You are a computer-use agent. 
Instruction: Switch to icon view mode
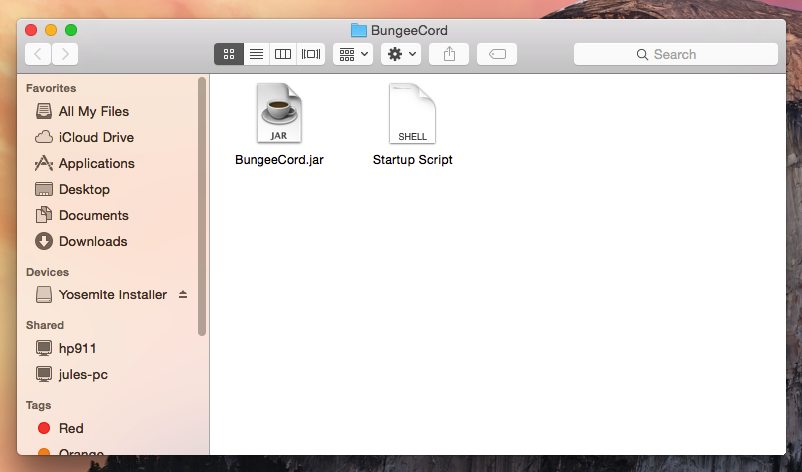coord(228,54)
